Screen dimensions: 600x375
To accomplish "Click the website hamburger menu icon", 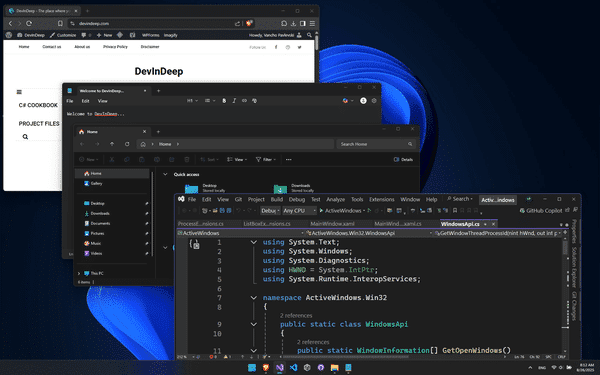I will (x=19, y=92).
